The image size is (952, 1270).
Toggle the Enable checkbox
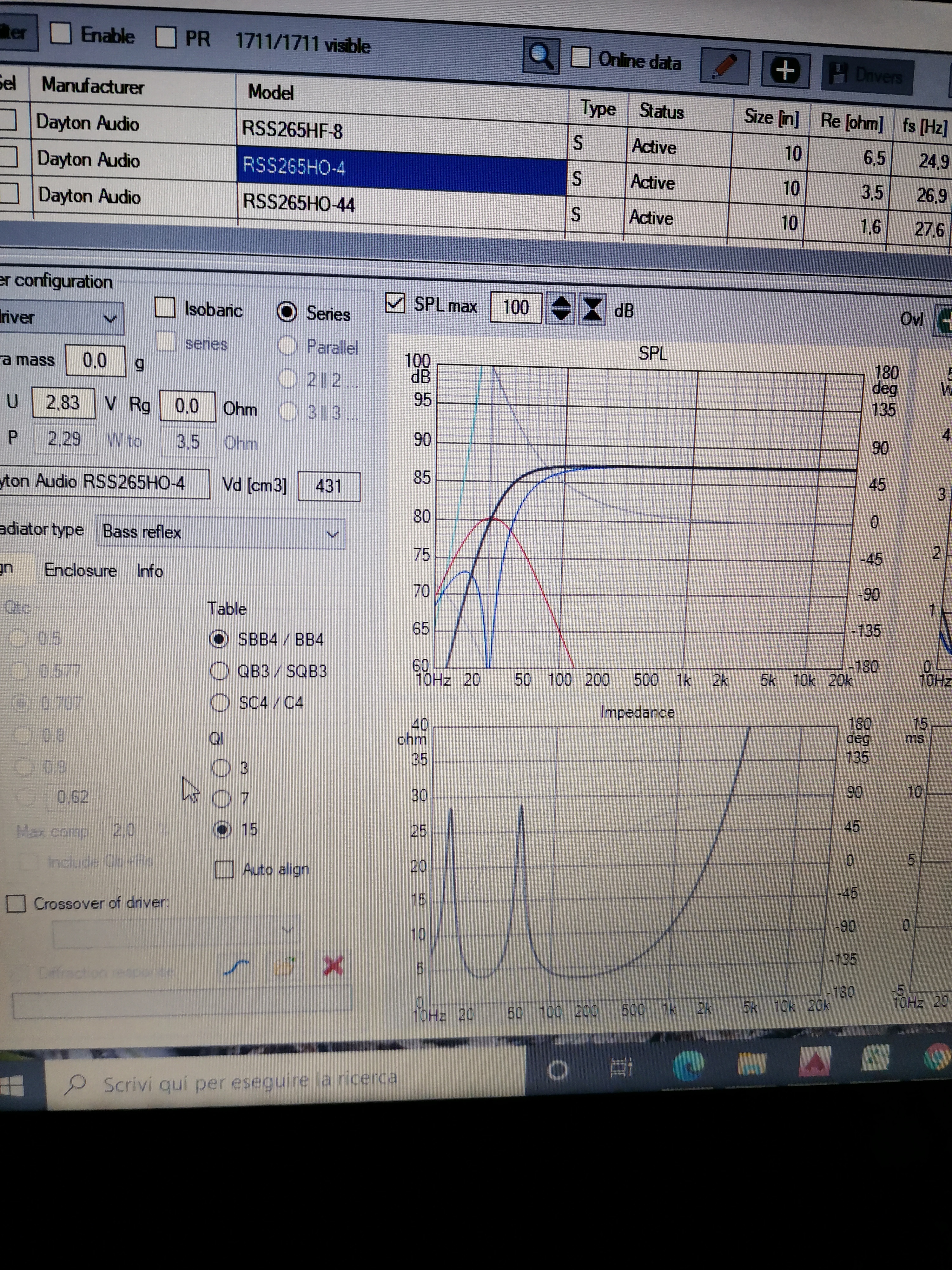pos(60,33)
